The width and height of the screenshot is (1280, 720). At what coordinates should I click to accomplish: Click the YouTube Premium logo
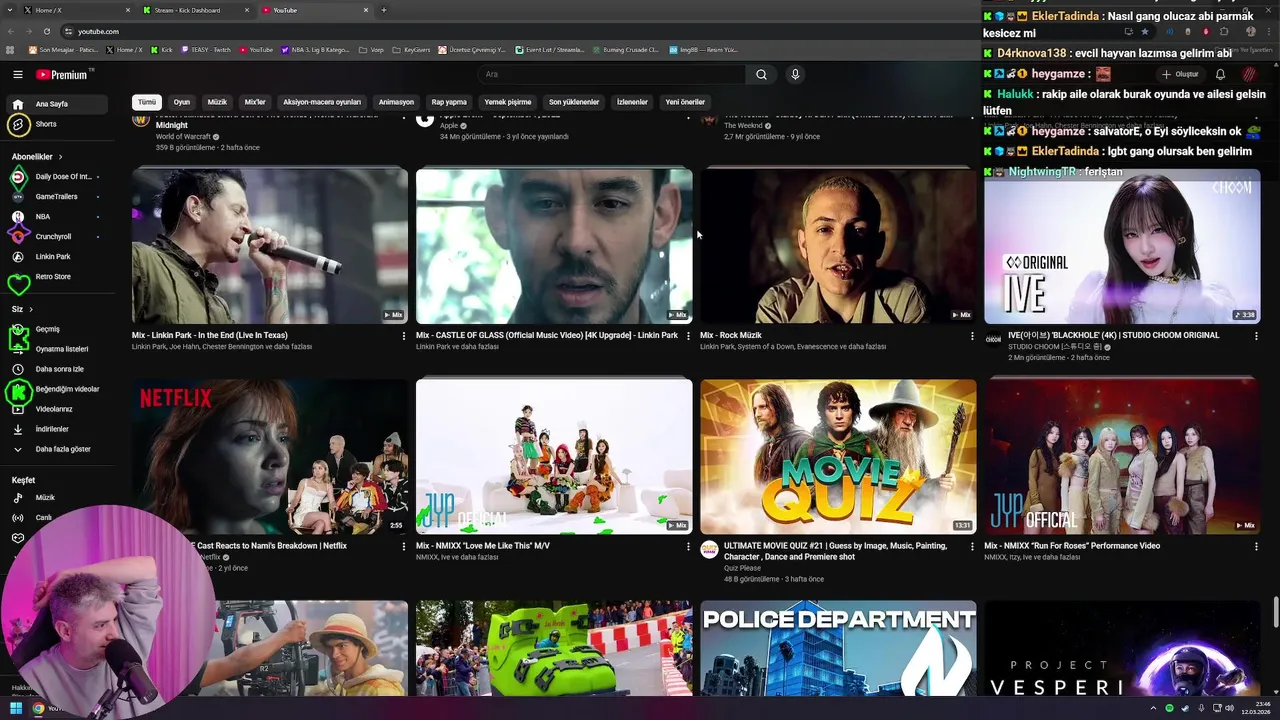[63, 74]
